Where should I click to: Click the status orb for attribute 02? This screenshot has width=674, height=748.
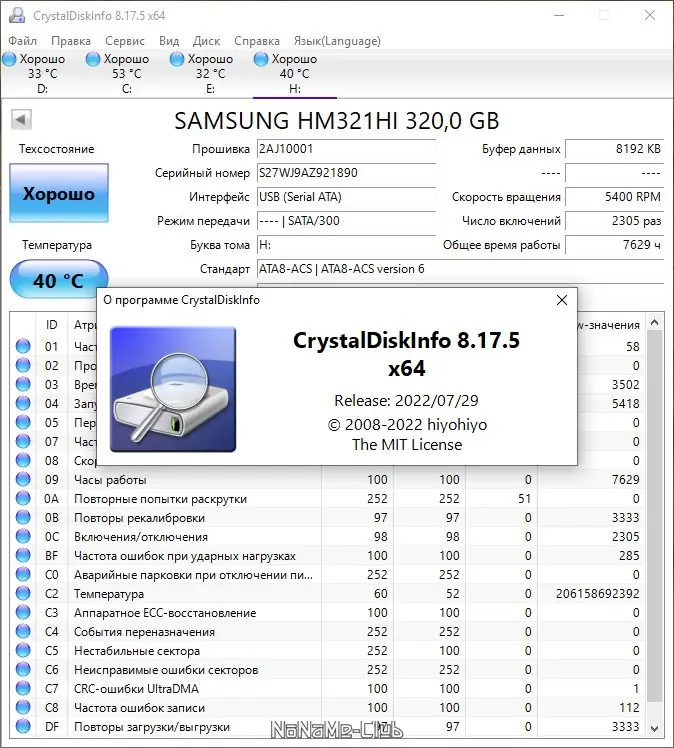pyautogui.click(x=23, y=365)
